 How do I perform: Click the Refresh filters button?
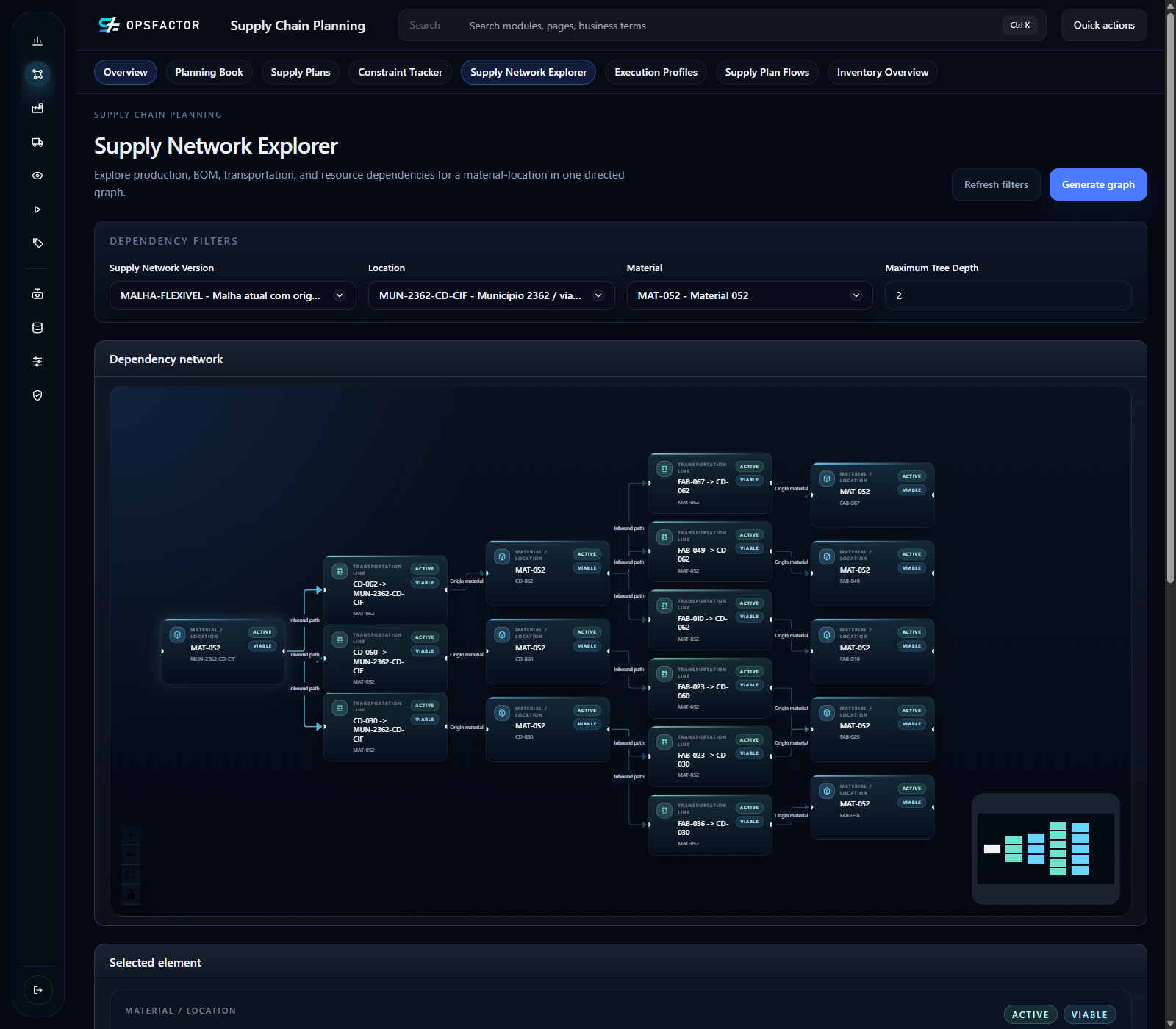(x=996, y=184)
